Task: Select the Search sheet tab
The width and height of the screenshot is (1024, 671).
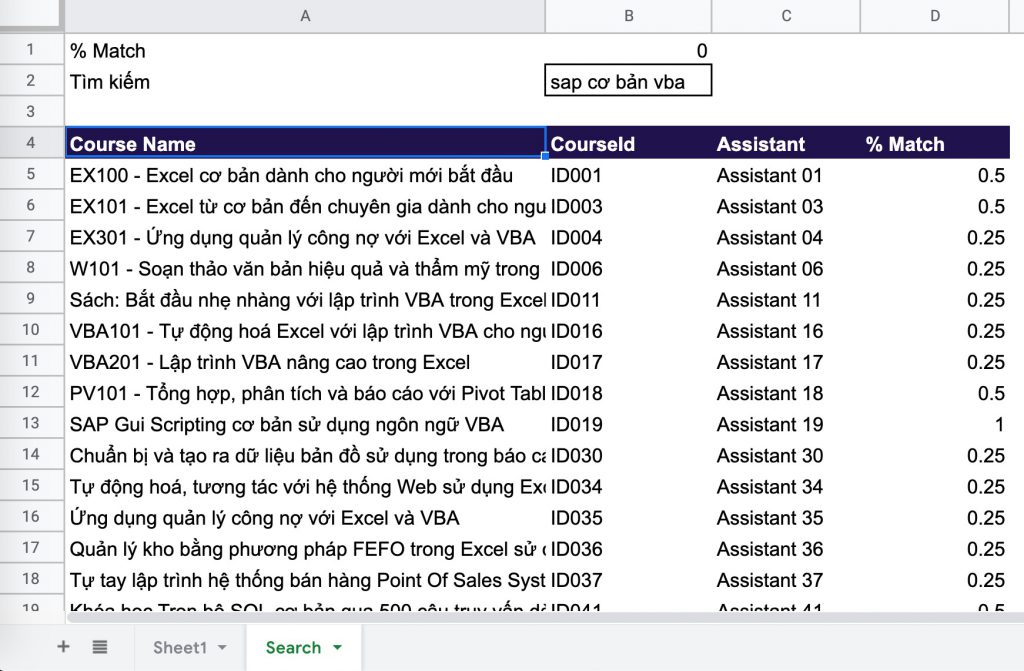Action: [x=293, y=648]
